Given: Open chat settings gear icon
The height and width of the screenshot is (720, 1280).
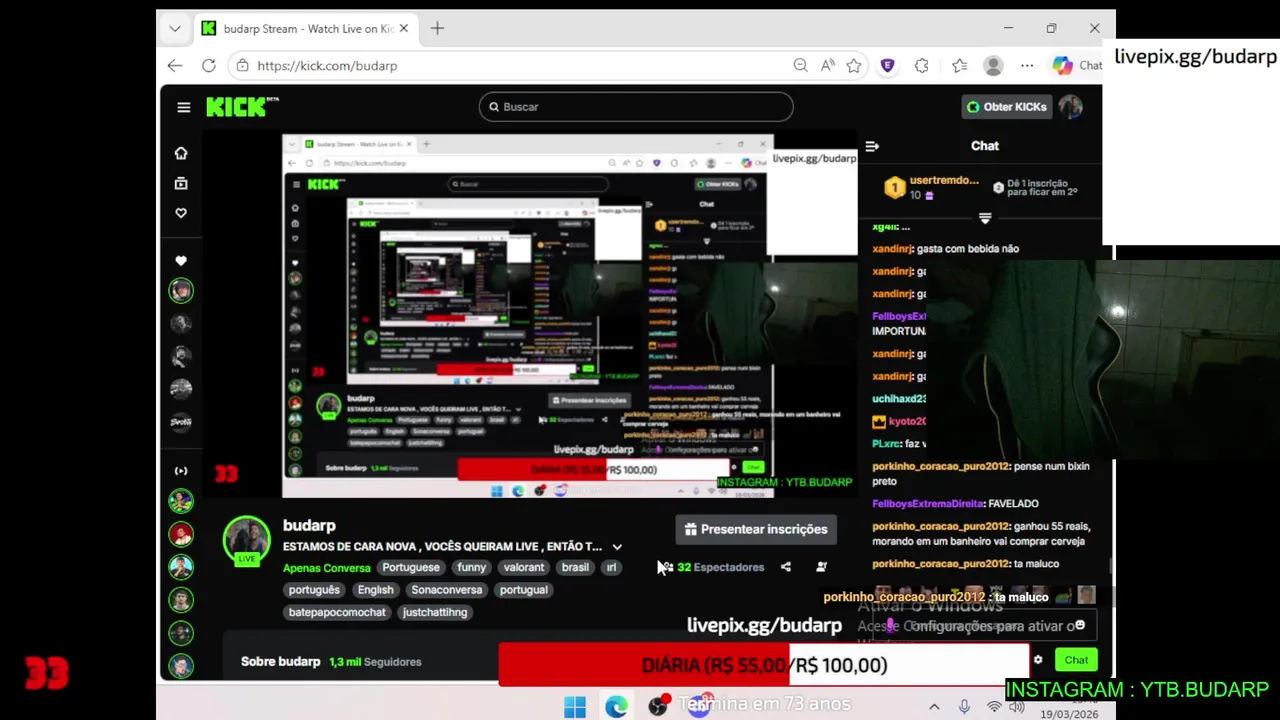Looking at the screenshot, I should click(1038, 660).
